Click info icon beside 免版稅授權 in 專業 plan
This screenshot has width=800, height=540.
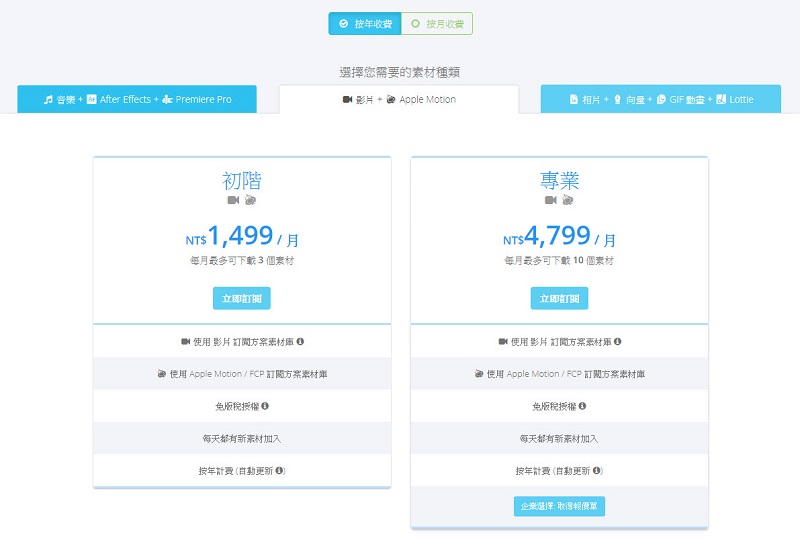tap(583, 406)
